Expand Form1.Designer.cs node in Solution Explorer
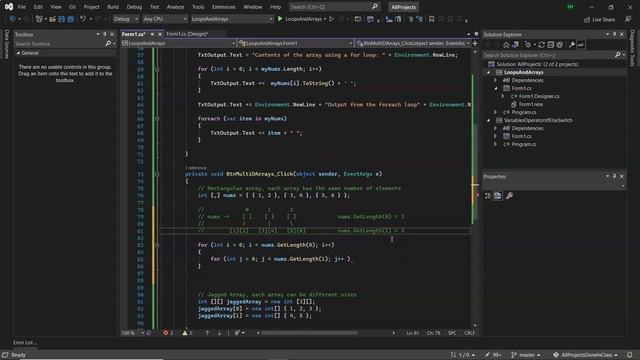 click(503, 96)
